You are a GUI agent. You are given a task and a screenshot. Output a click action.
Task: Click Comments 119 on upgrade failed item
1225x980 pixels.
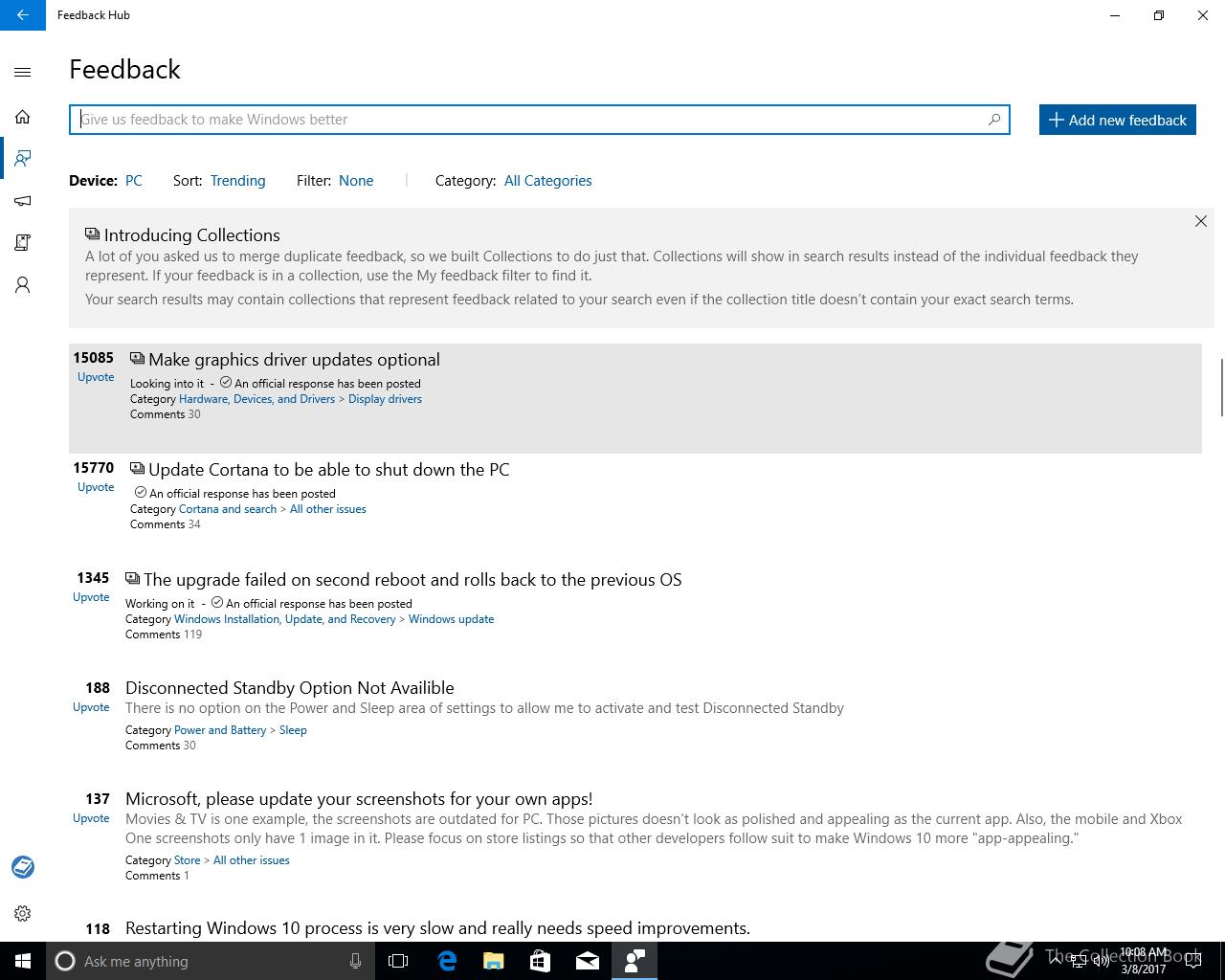[164, 635]
